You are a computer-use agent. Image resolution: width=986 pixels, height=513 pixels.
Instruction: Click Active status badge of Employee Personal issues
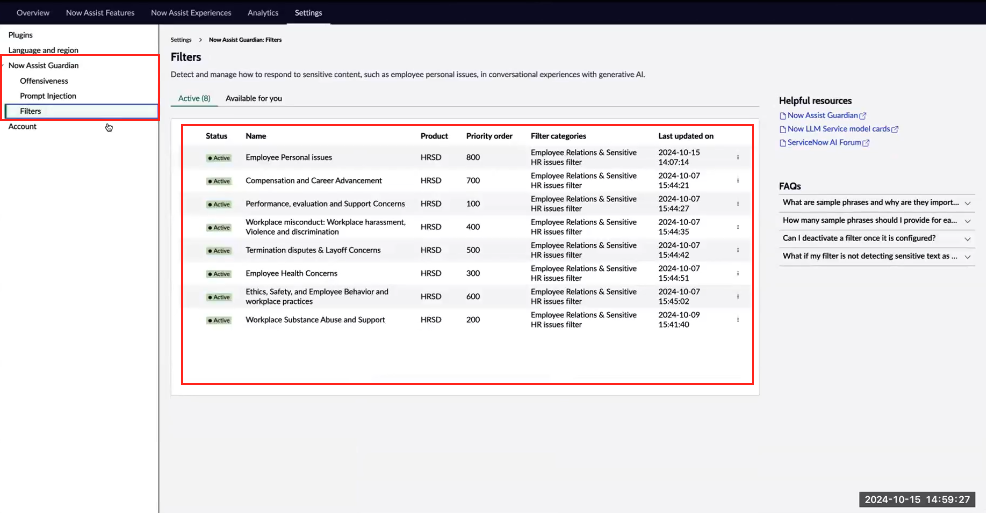coord(219,158)
